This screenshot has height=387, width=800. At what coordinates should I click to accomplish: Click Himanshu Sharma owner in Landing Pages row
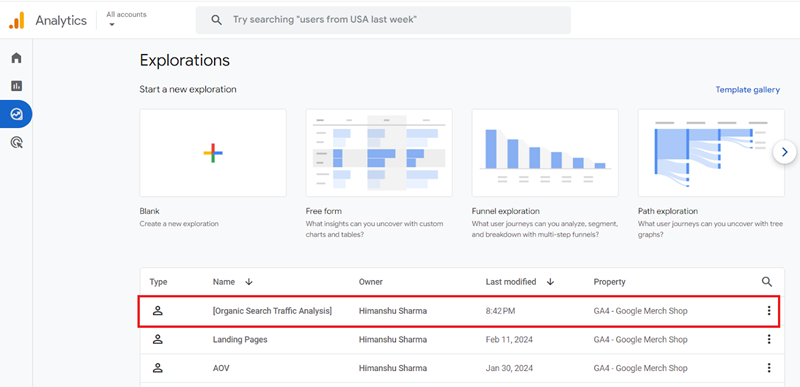click(393, 340)
